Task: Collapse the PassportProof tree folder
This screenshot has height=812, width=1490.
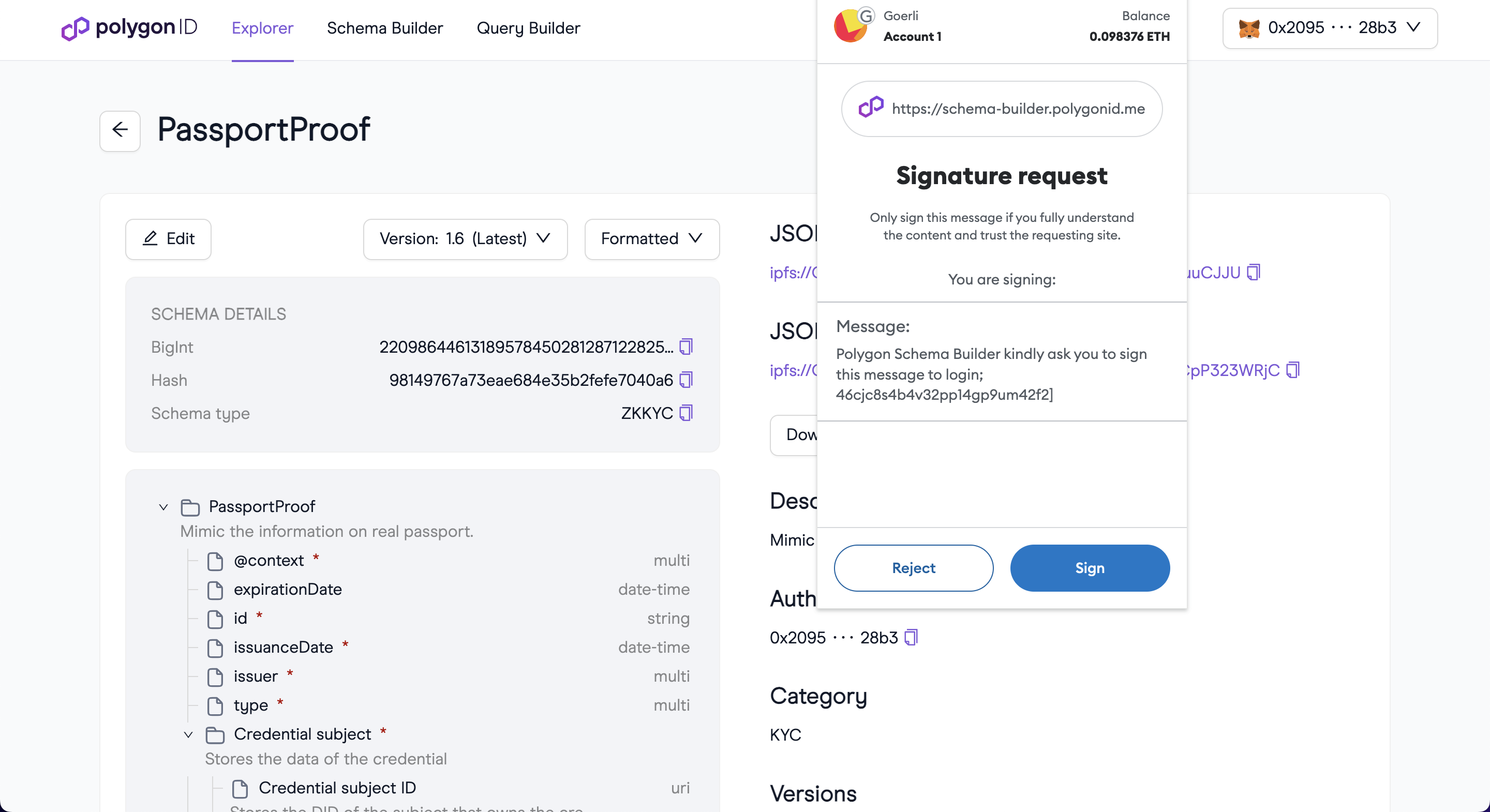Action: 163,507
